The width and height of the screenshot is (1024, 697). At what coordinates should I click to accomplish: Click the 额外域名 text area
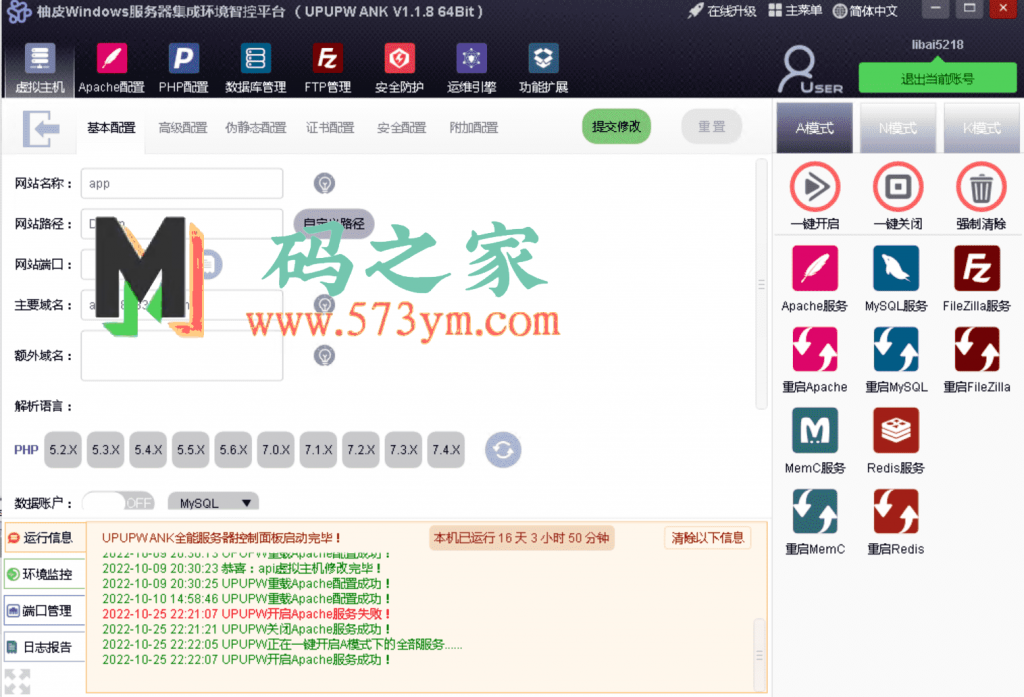point(182,355)
